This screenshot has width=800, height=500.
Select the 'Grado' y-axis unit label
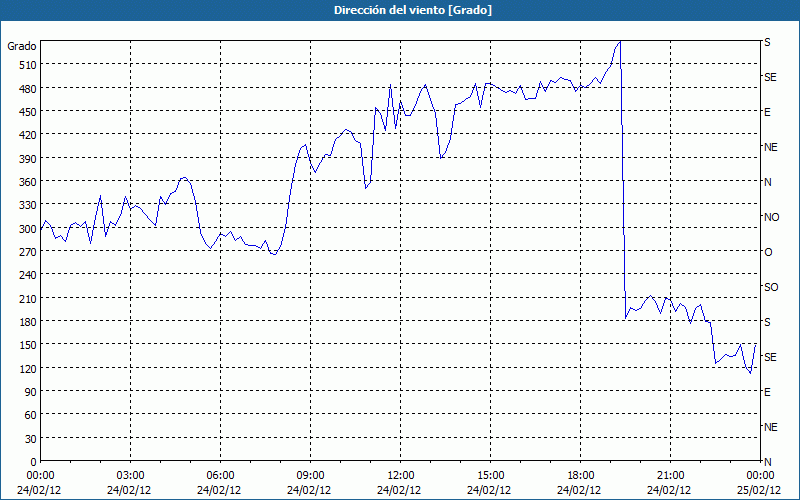point(22,46)
